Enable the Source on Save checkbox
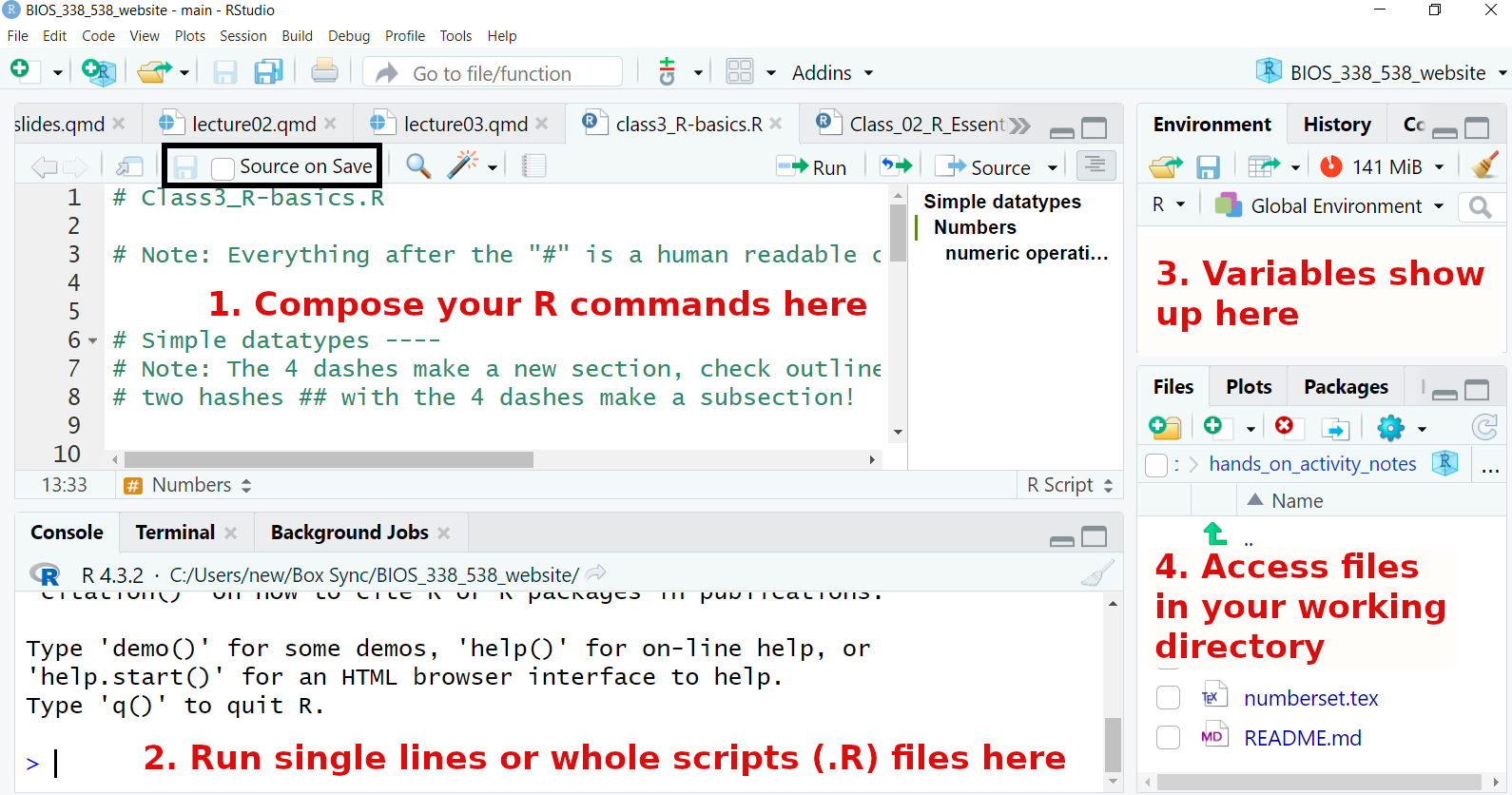 coord(223,168)
